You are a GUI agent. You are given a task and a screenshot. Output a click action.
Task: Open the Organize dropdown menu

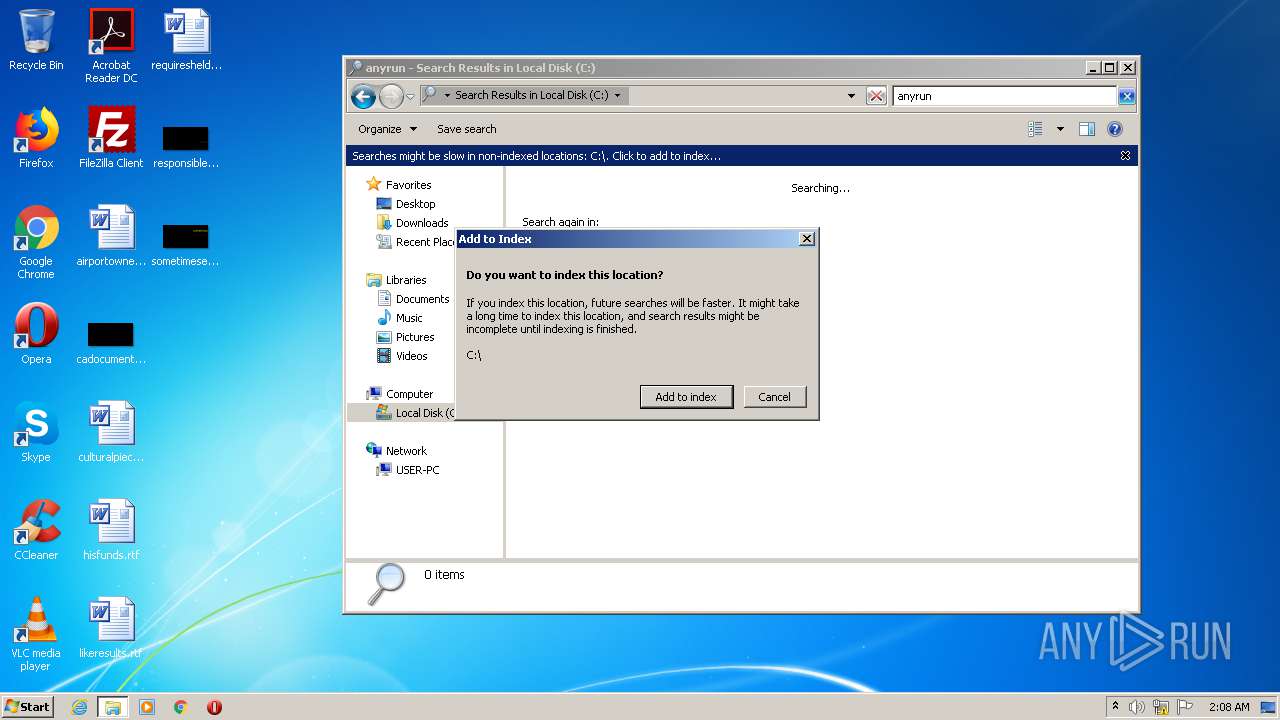point(386,129)
